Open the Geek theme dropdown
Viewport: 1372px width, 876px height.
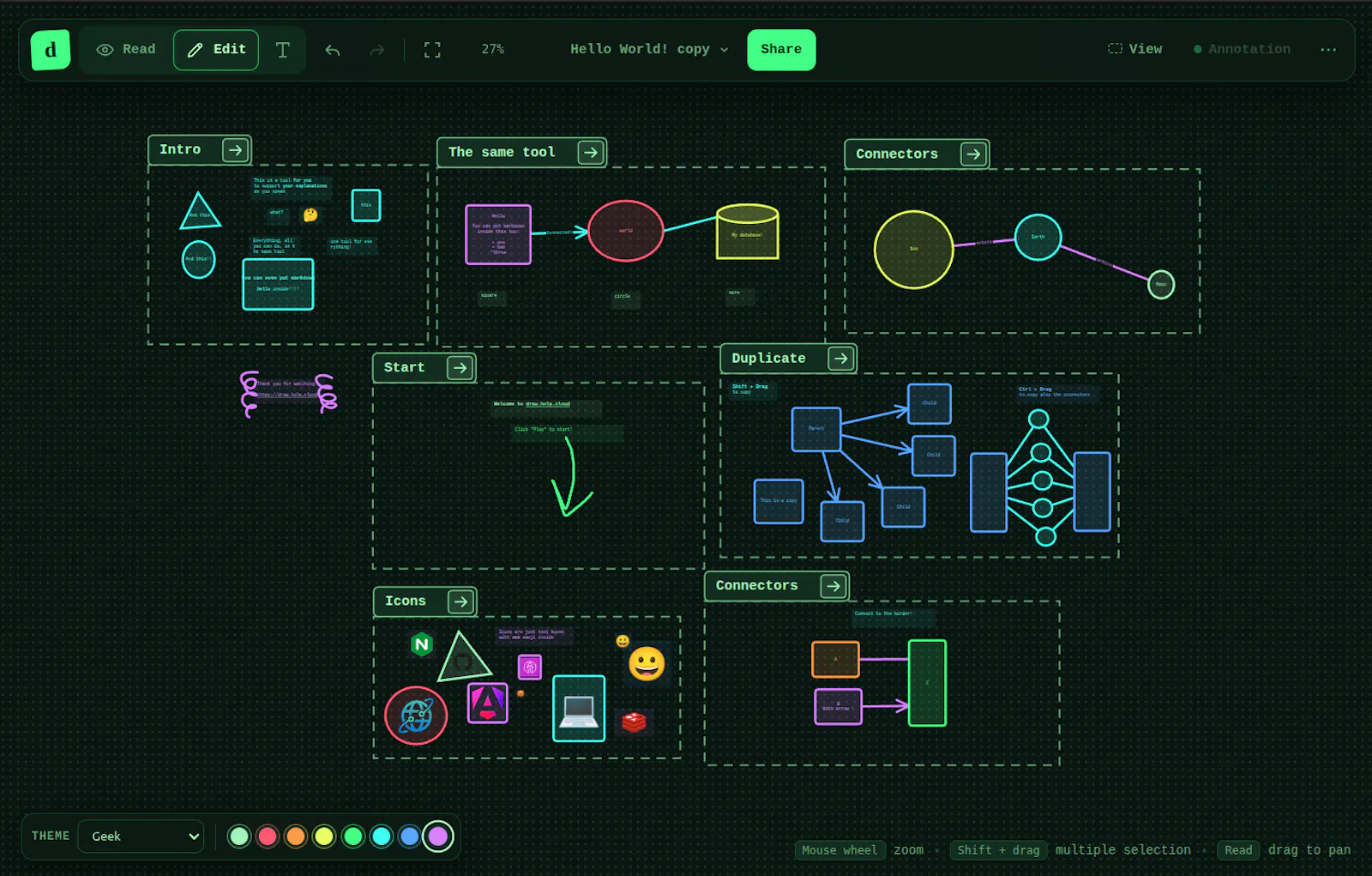[141, 837]
